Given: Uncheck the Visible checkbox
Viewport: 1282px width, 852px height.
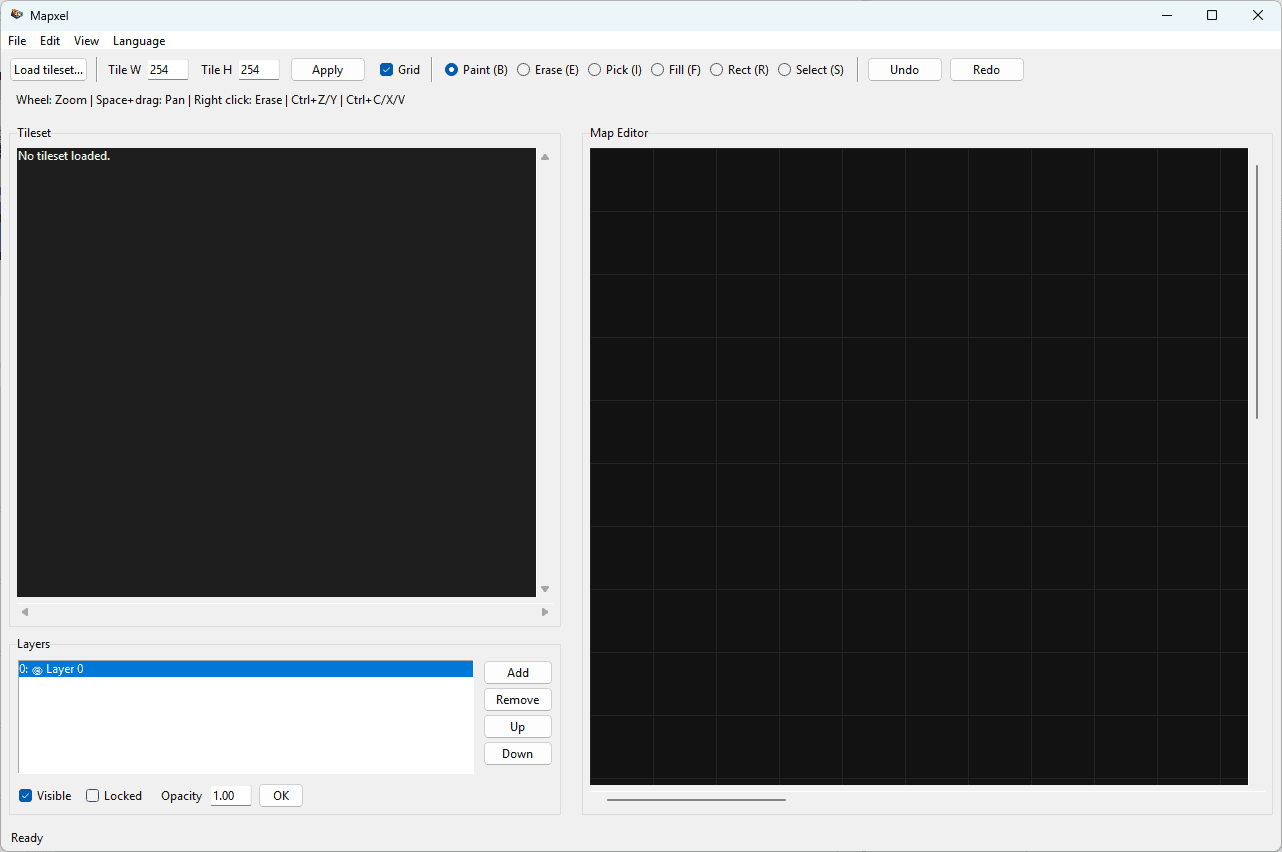Looking at the screenshot, I should point(23,795).
